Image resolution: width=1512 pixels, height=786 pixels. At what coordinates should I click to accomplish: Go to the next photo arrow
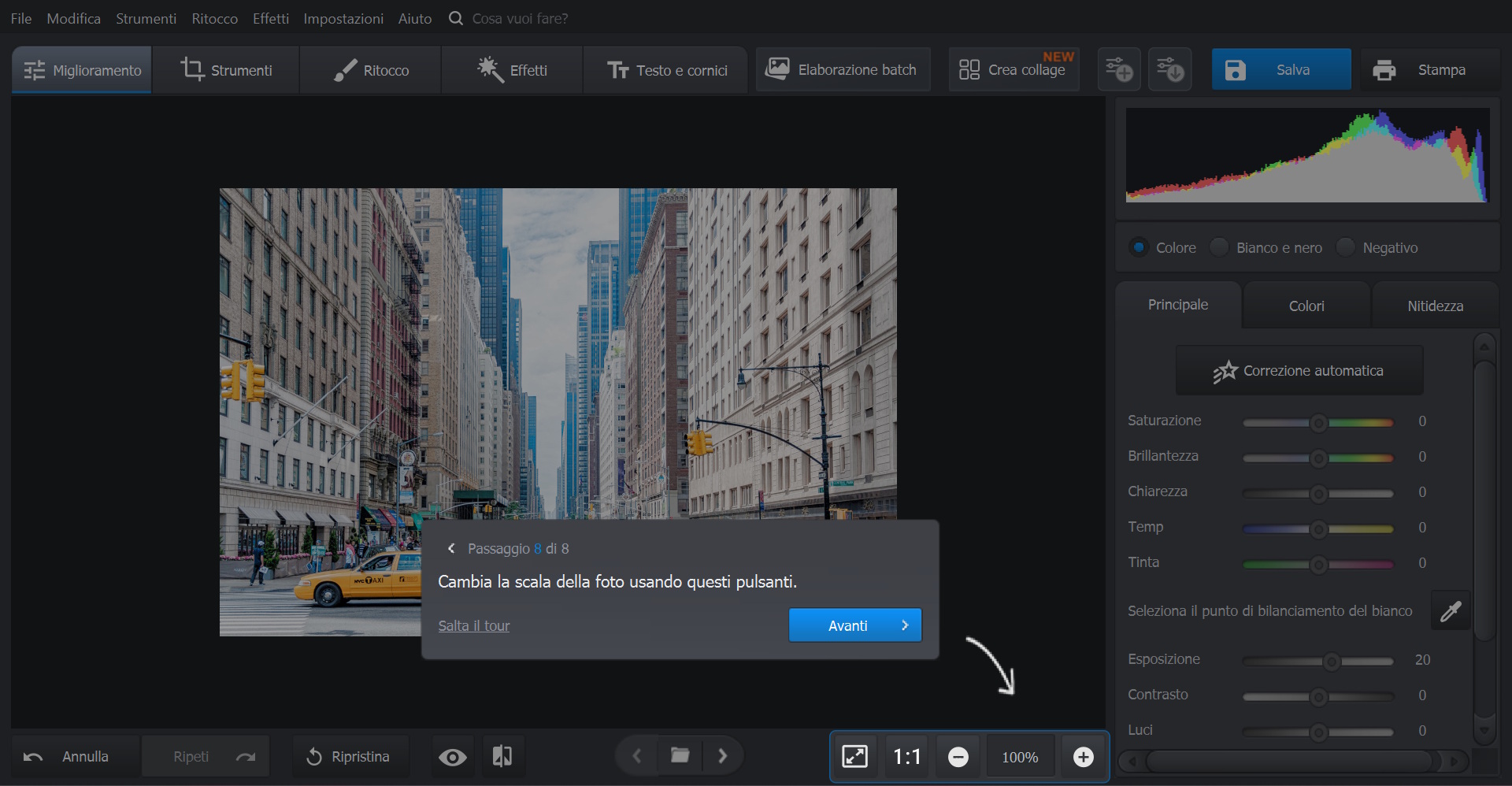click(x=722, y=756)
